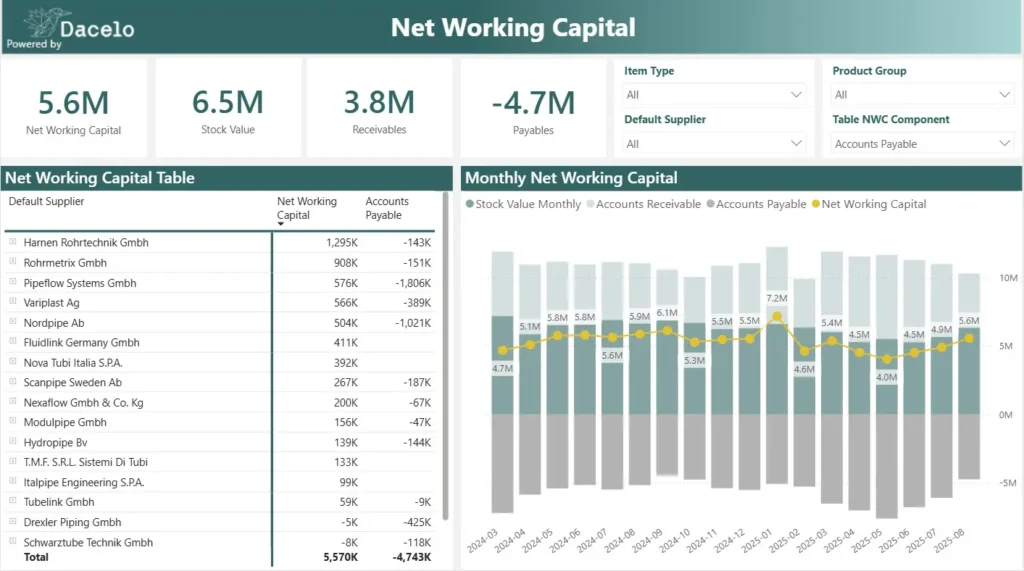Click plus icon beside Scanpipe Sweden Ab
Viewport: 1024px width, 571px height.
[13, 382]
